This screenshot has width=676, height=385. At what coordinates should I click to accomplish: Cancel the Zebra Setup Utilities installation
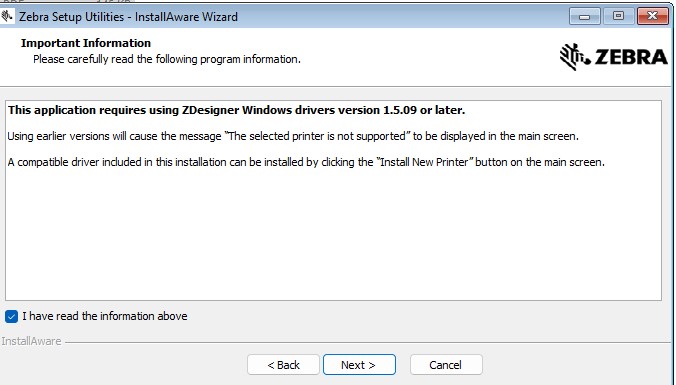tap(446, 365)
